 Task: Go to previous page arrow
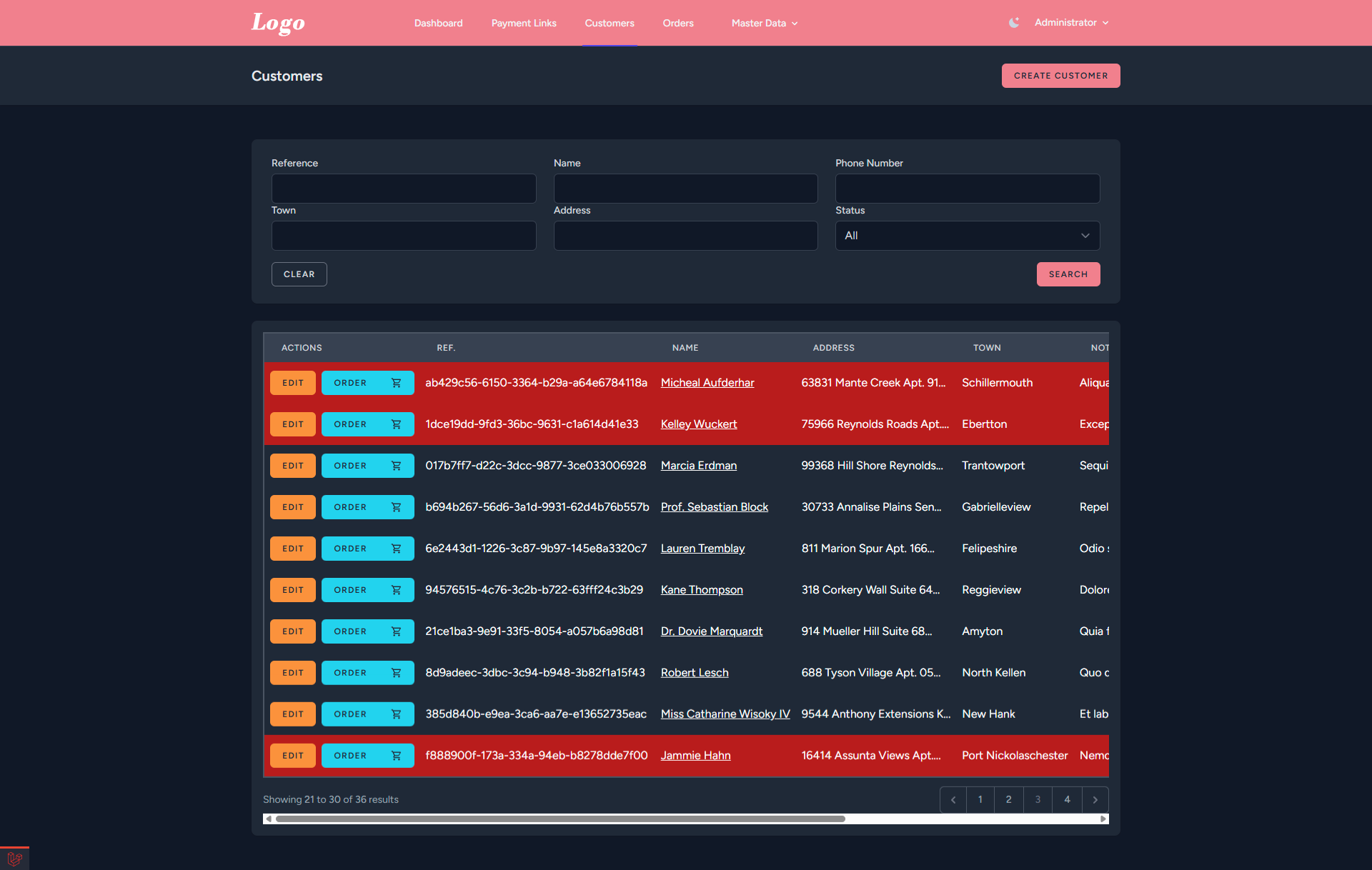[953, 800]
